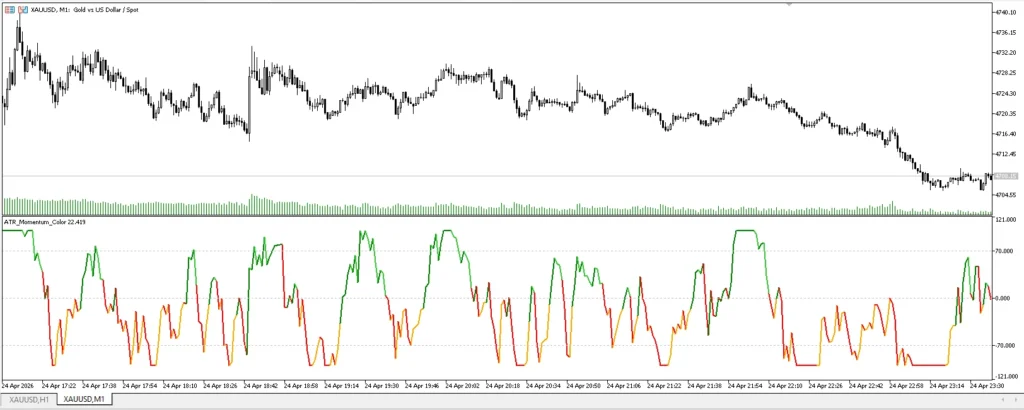This screenshot has height=410, width=1024.
Task: Click the current price tag on price axis
Action: point(1006,176)
